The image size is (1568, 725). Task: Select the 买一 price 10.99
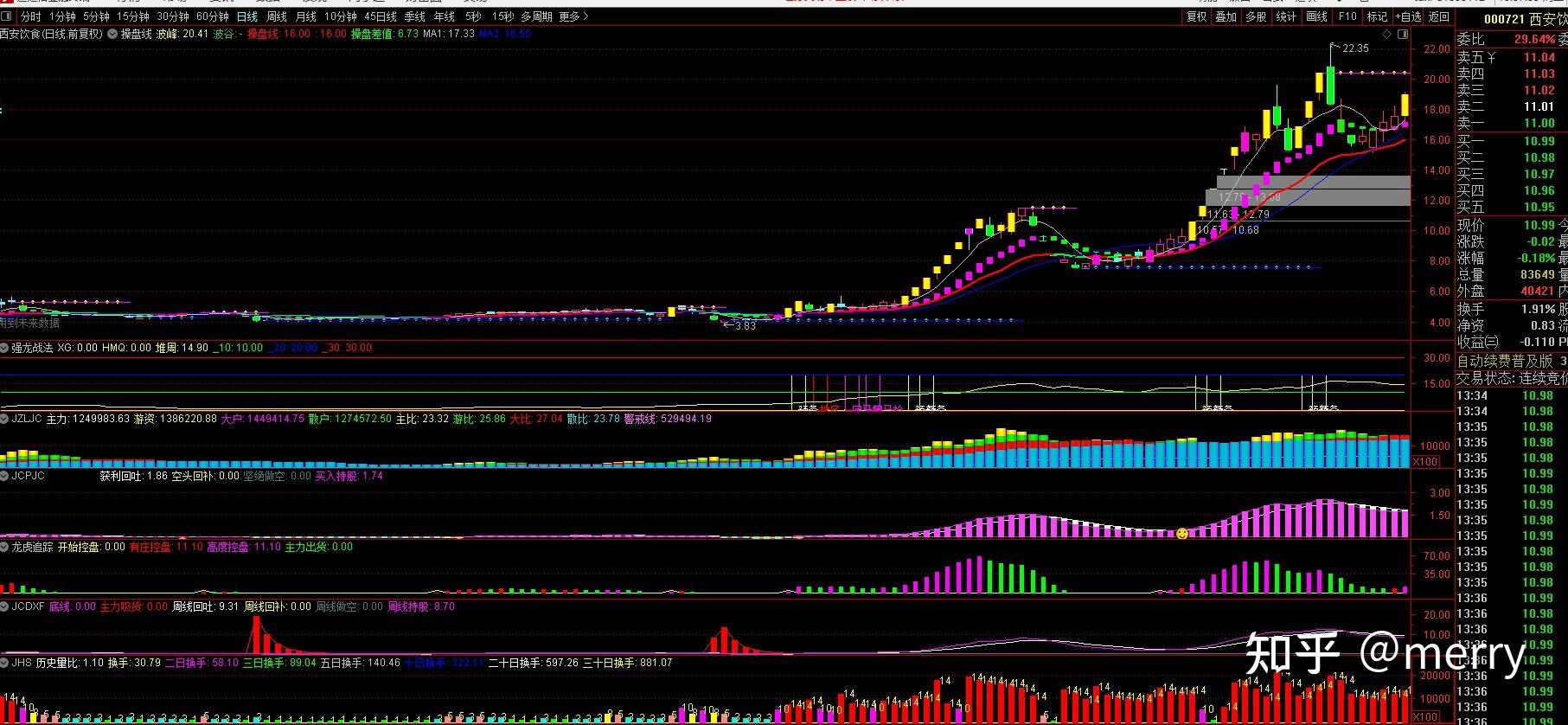click(1539, 141)
